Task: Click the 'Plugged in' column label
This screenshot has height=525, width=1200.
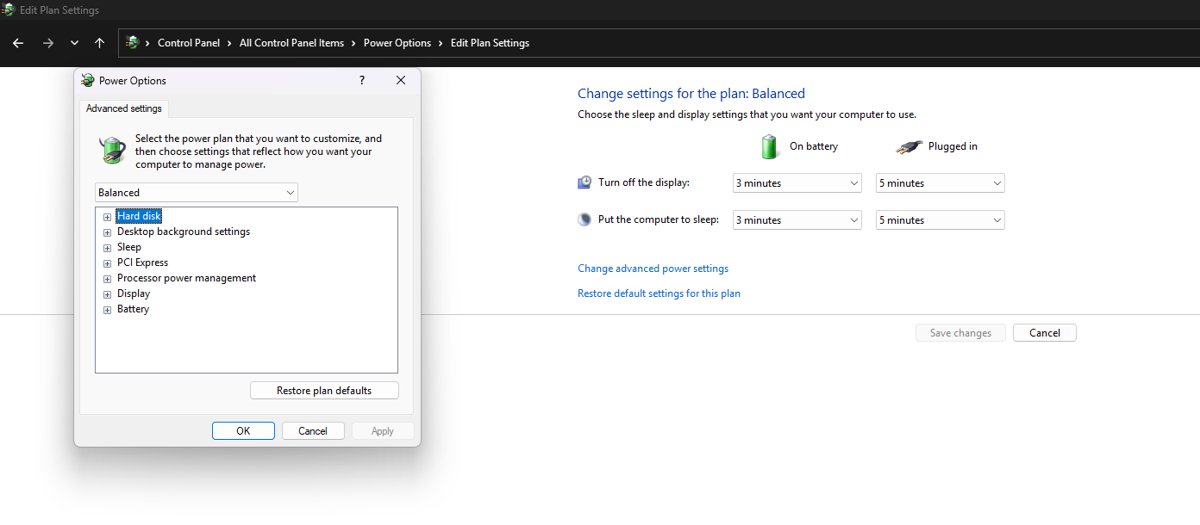Action: pos(953,147)
